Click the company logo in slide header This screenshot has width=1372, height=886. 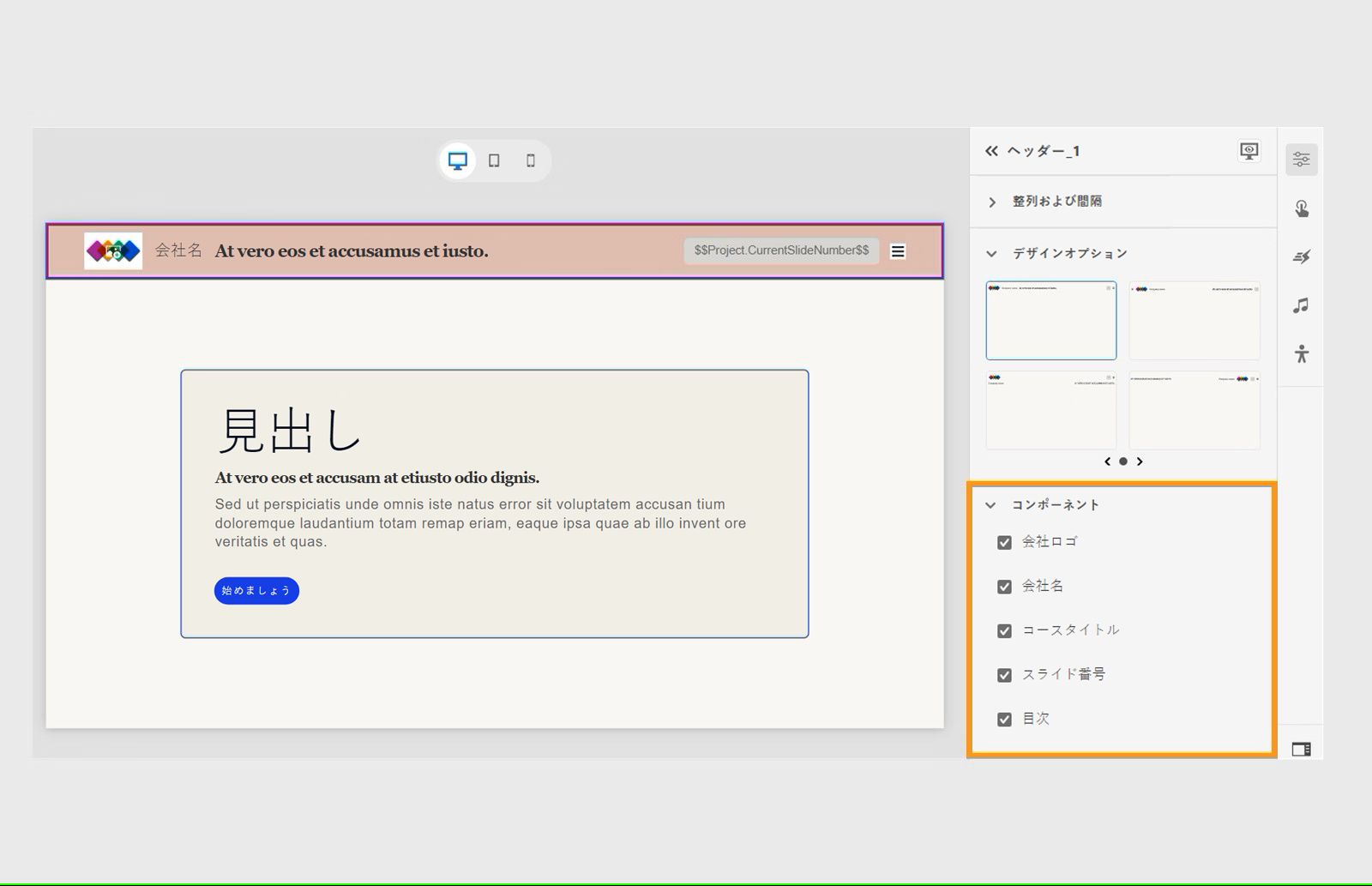pyautogui.click(x=113, y=251)
